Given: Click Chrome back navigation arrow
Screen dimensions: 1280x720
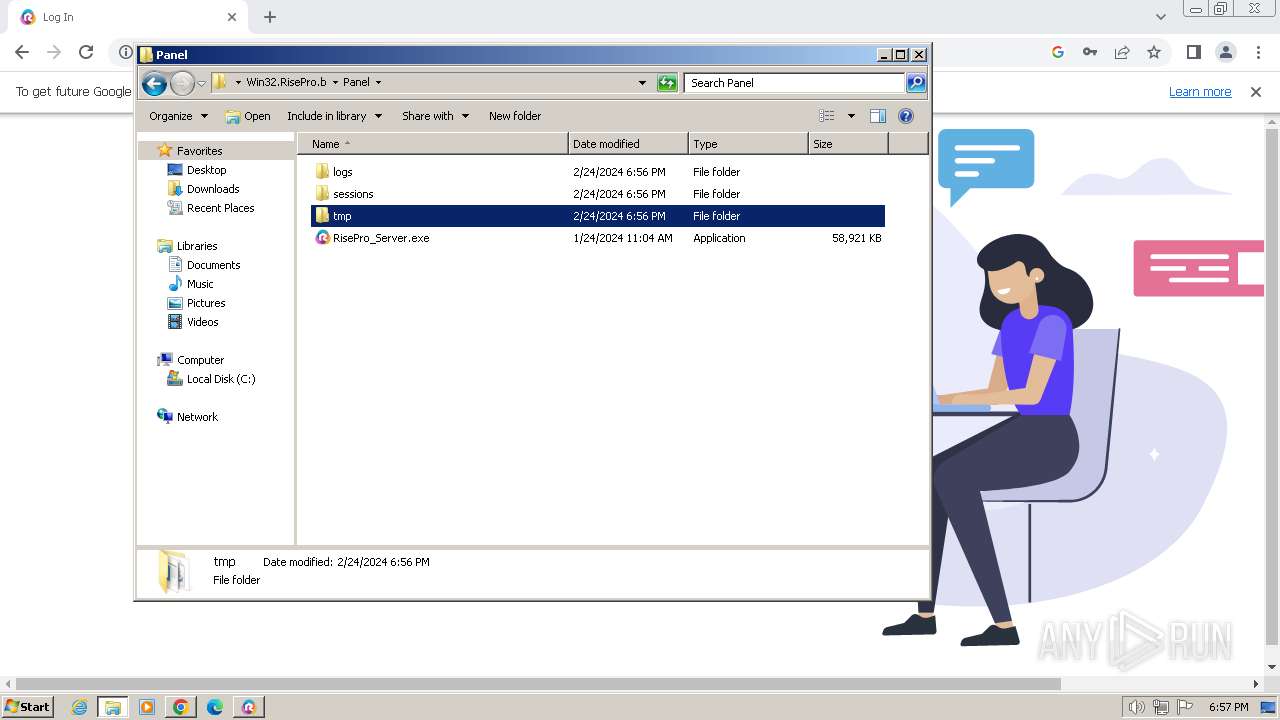Looking at the screenshot, I should pos(22,52).
